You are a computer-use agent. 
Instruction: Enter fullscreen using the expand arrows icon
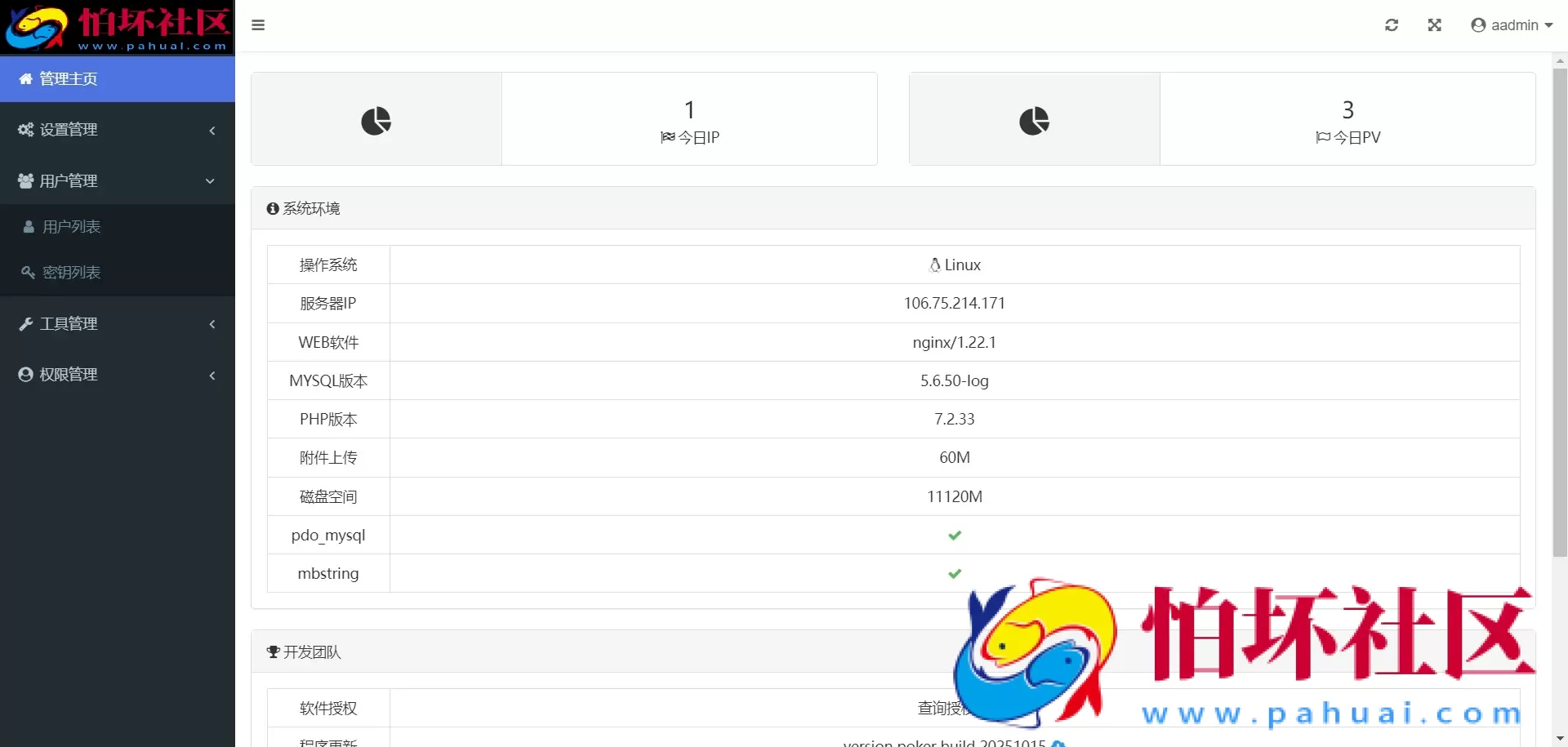[1434, 25]
